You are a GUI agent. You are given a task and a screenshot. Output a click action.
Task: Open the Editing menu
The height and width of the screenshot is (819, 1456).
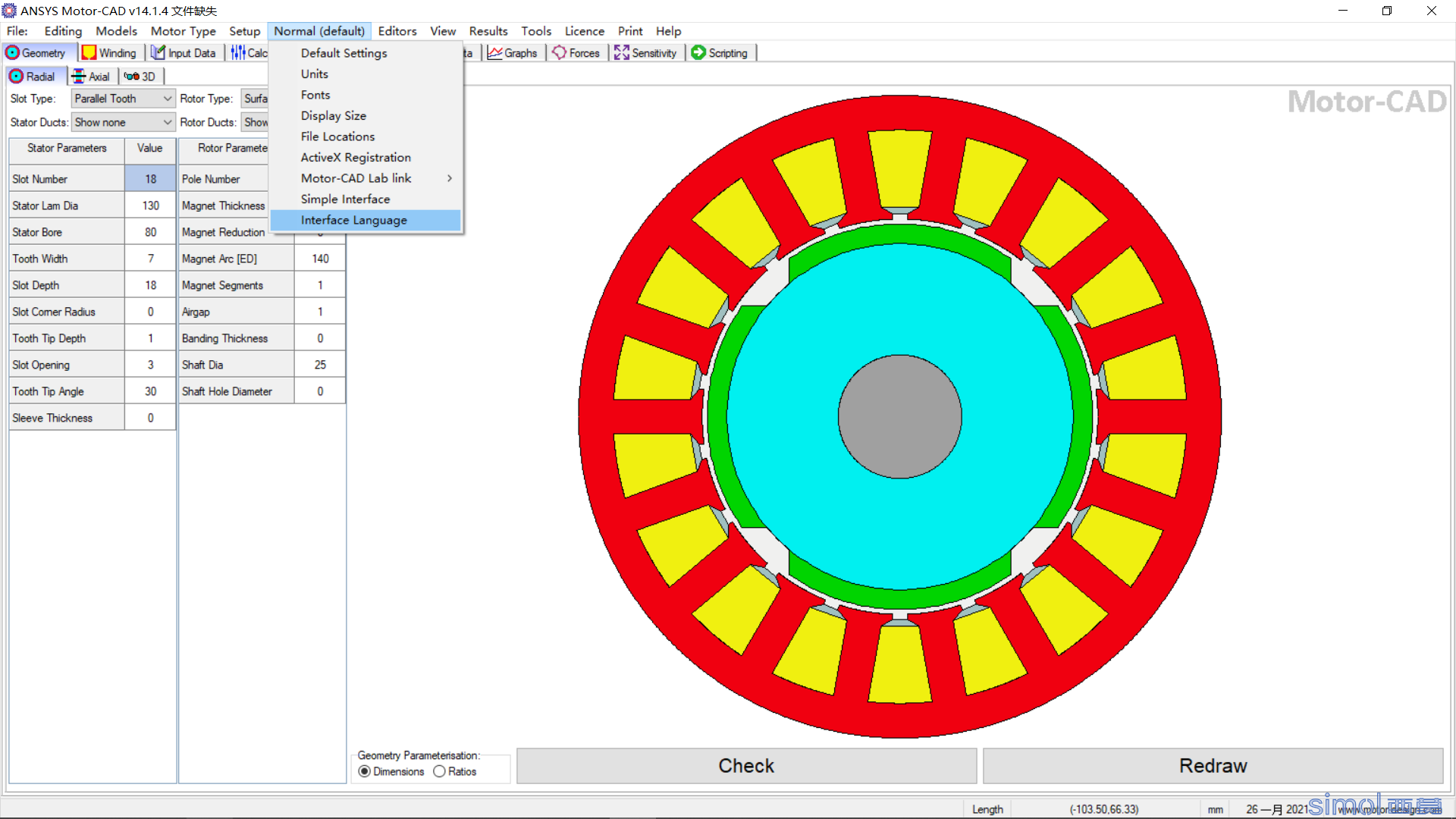click(63, 31)
